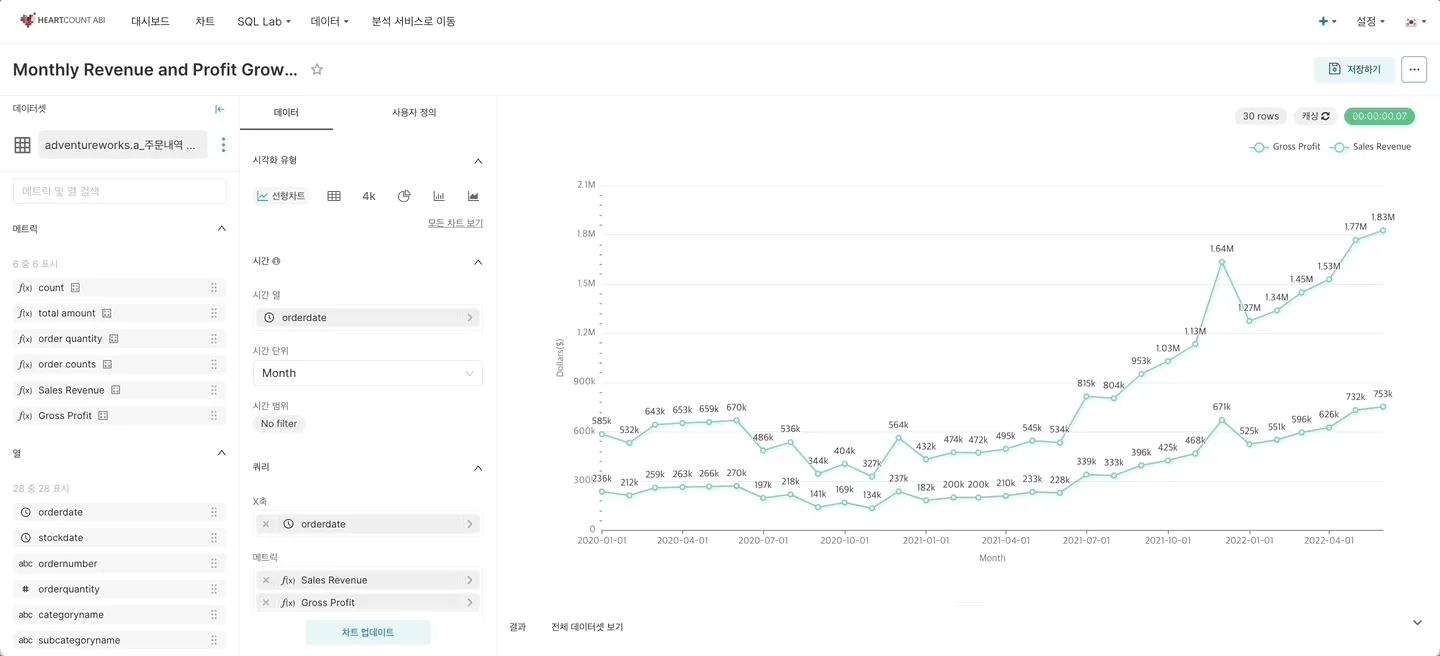Pick the bar chart visualization icon
The width and height of the screenshot is (1440, 656).
click(439, 196)
